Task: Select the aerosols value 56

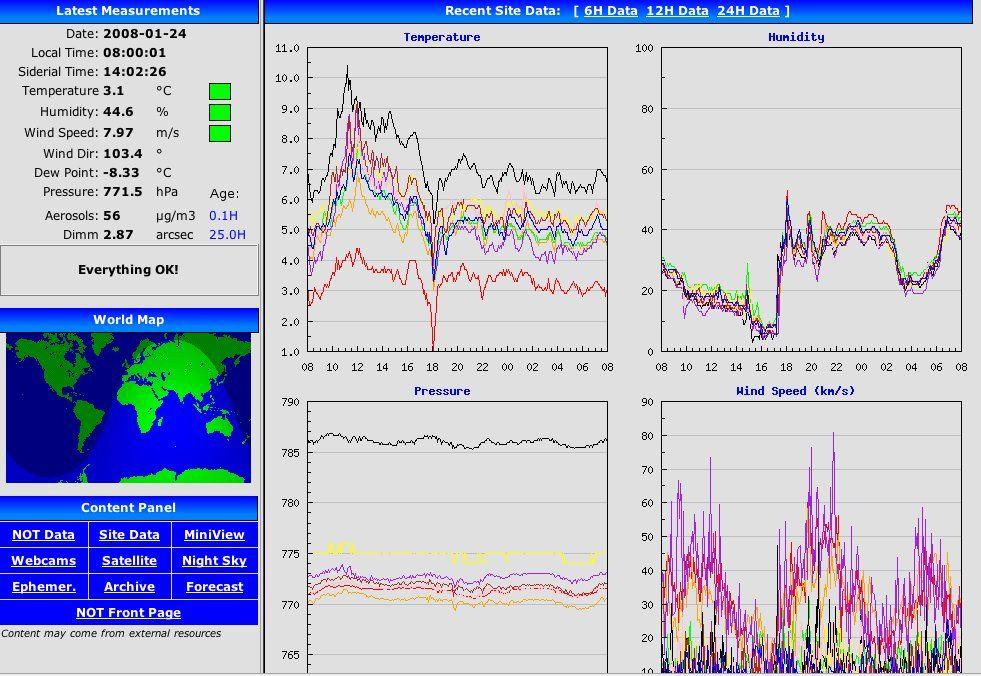Action: tap(111, 216)
